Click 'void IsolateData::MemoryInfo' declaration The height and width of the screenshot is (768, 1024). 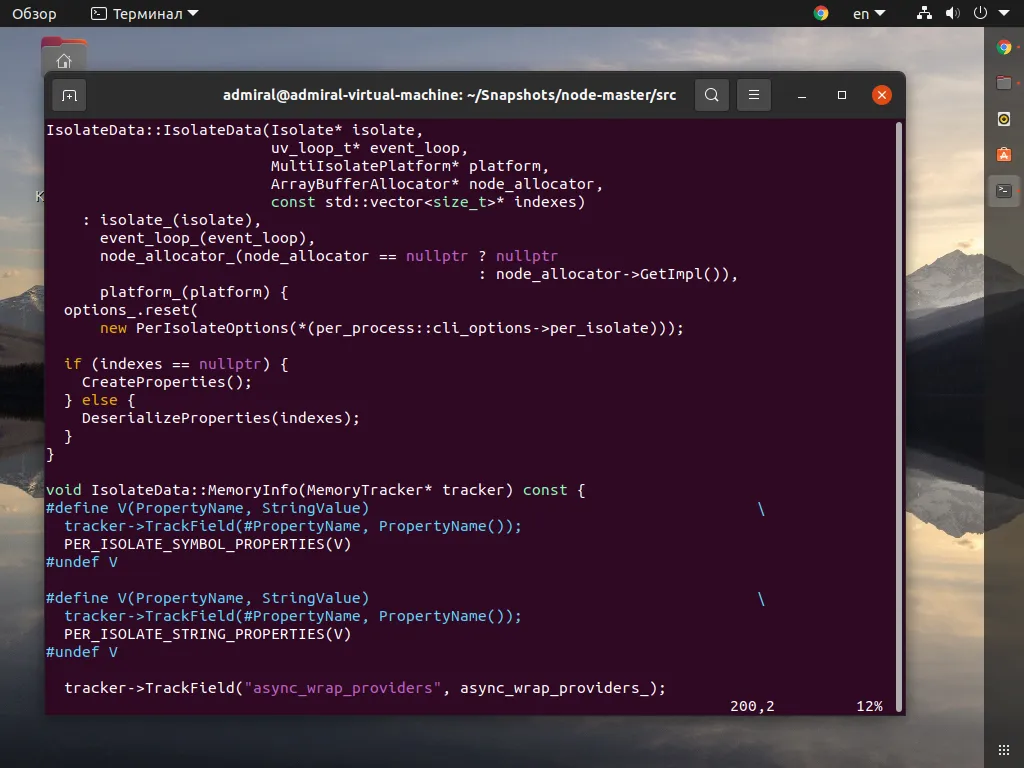(171, 490)
